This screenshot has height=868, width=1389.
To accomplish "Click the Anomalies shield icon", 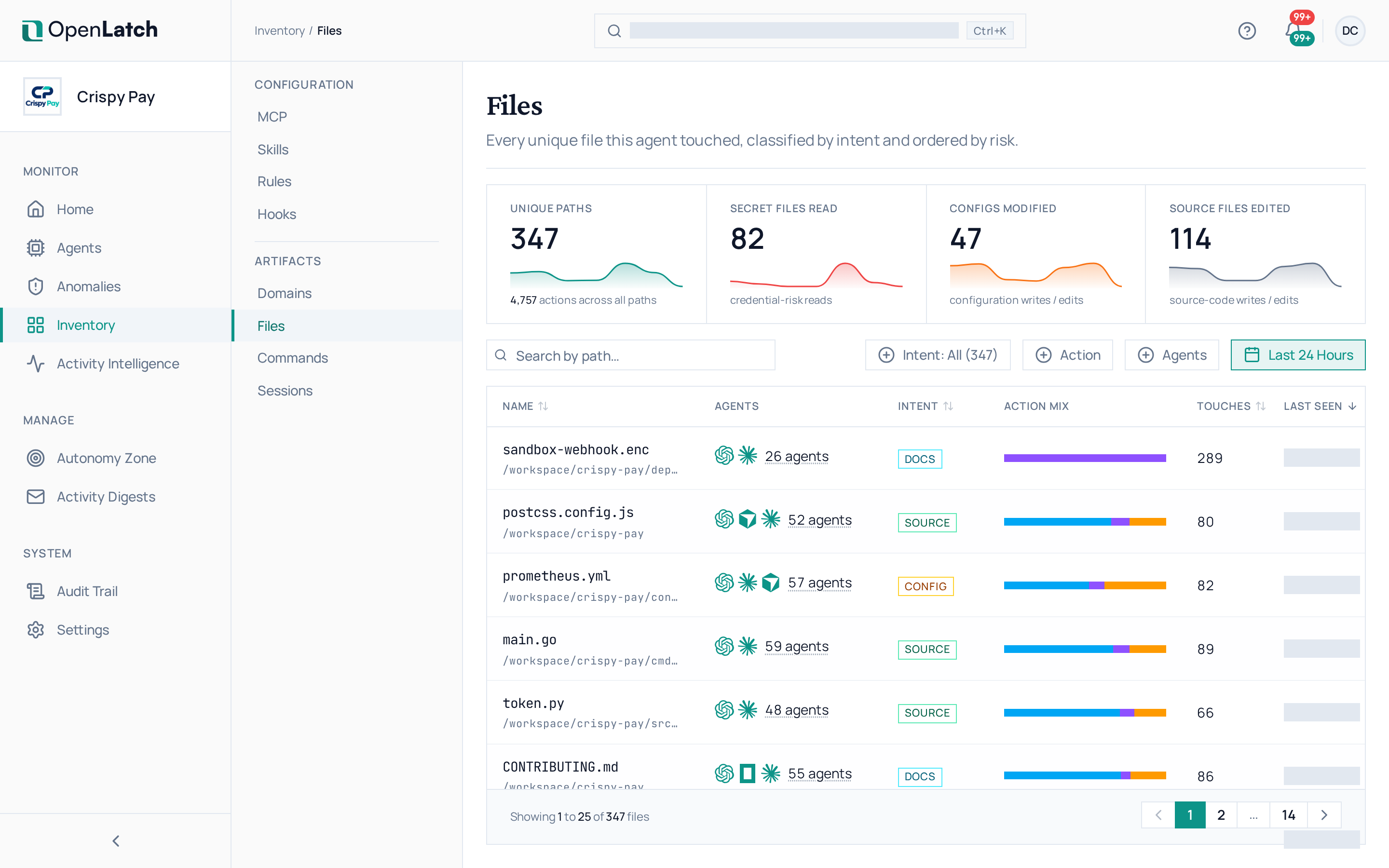I will (x=36, y=286).
